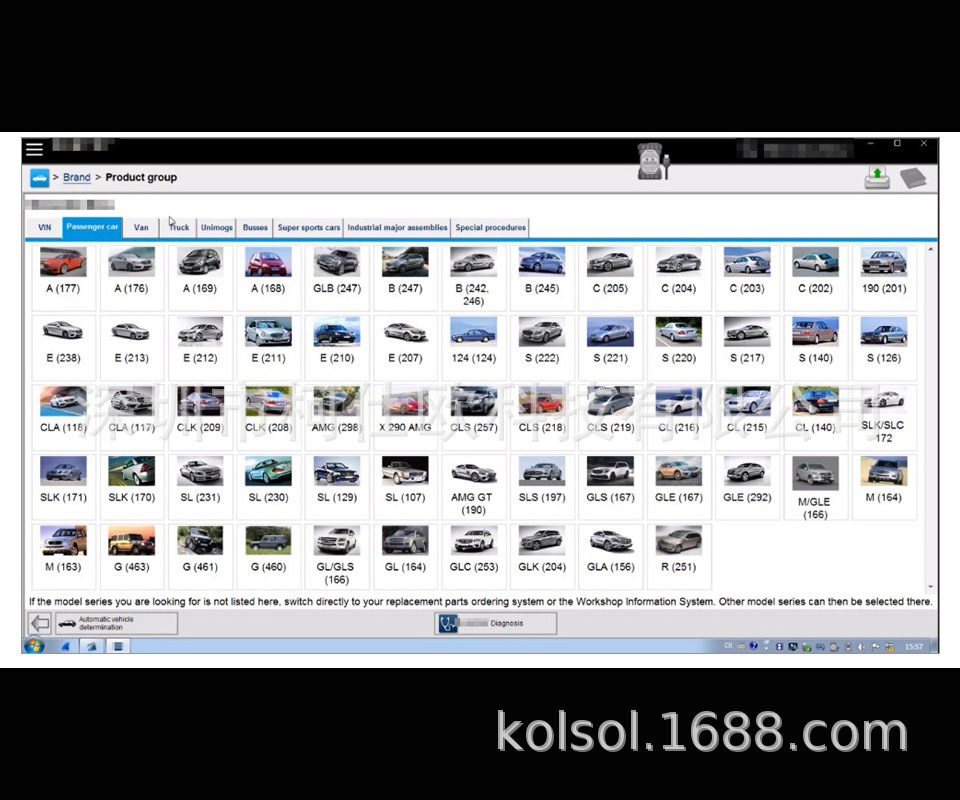Open the hamburger menu icon
The height and width of the screenshot is (800, 960).
point(34,149)
